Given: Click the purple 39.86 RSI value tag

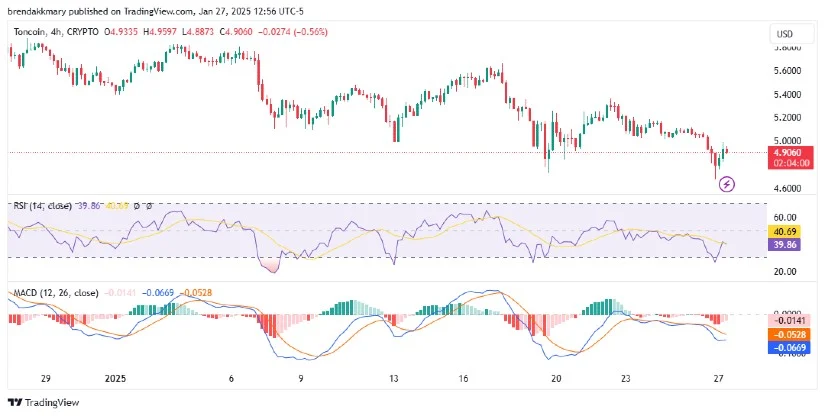Looking at the screenshot, I should point(784,244).
